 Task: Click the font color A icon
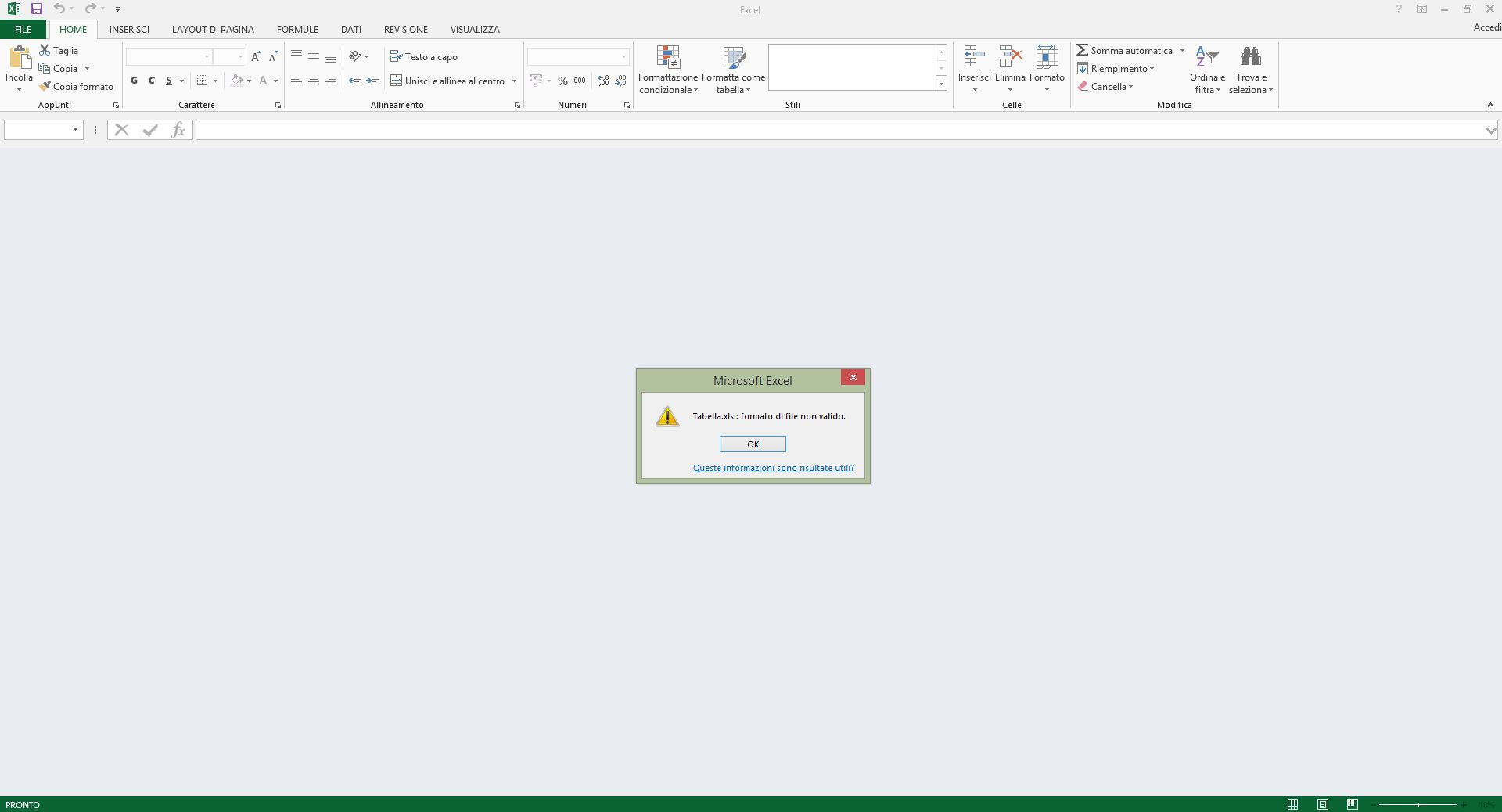point(263,81)
